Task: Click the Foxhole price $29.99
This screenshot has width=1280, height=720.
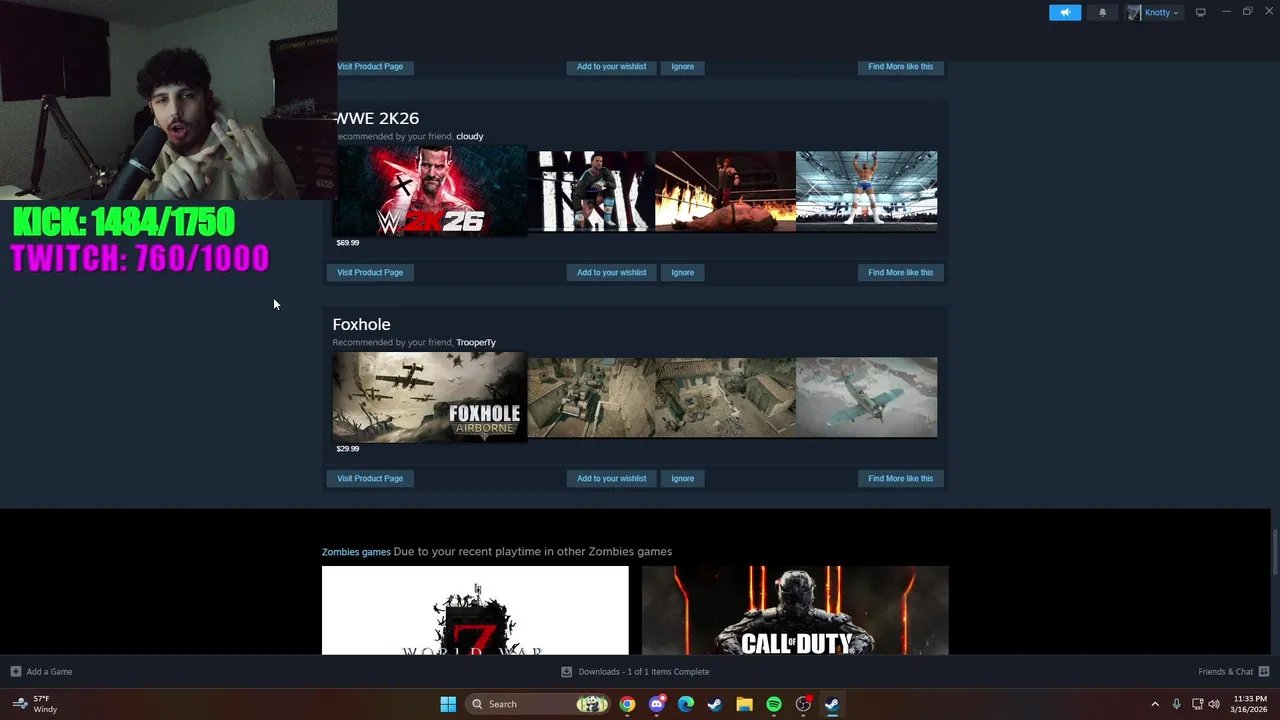Action: click(348, 449)
